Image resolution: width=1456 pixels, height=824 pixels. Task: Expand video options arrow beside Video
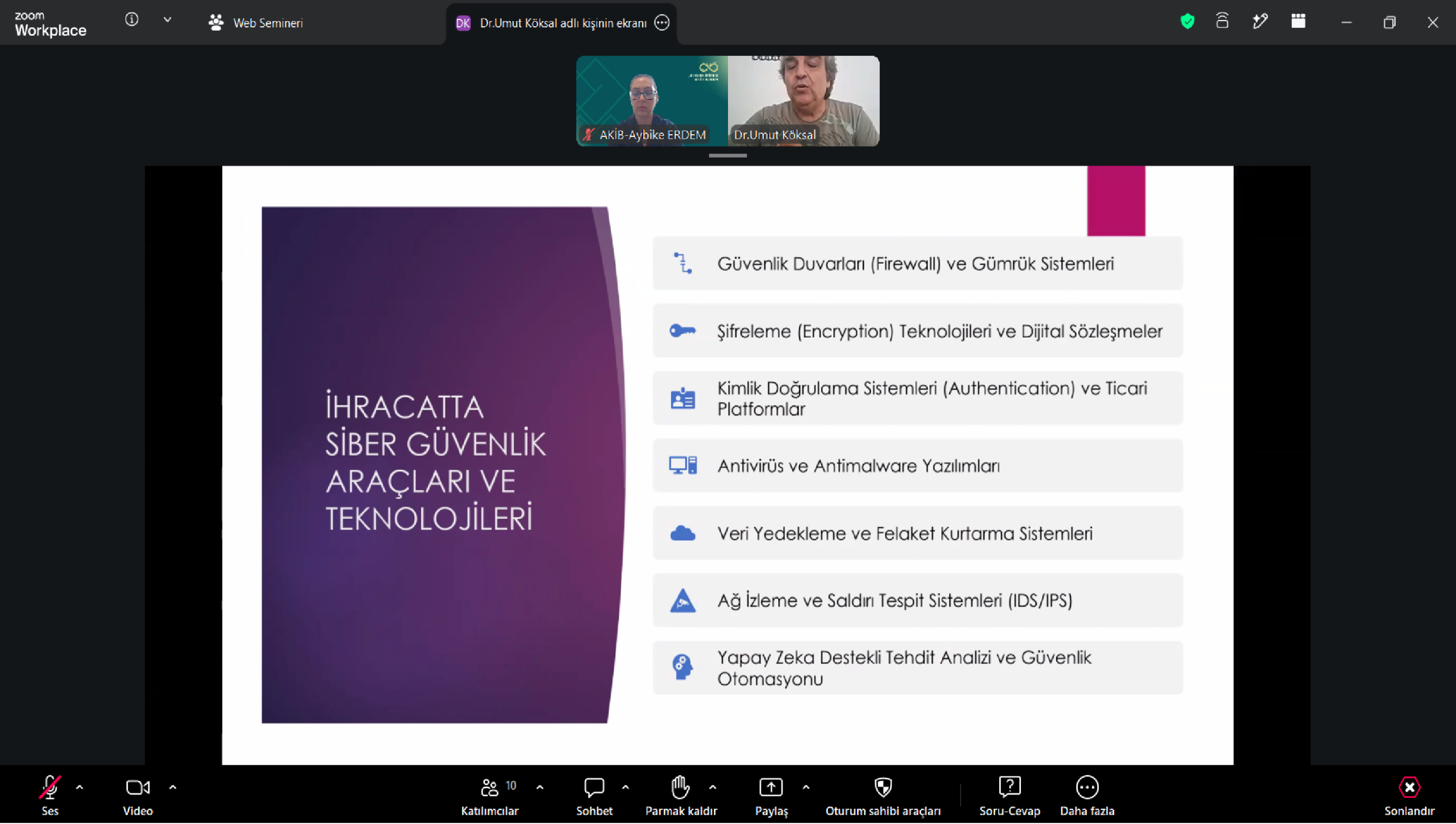172,788
